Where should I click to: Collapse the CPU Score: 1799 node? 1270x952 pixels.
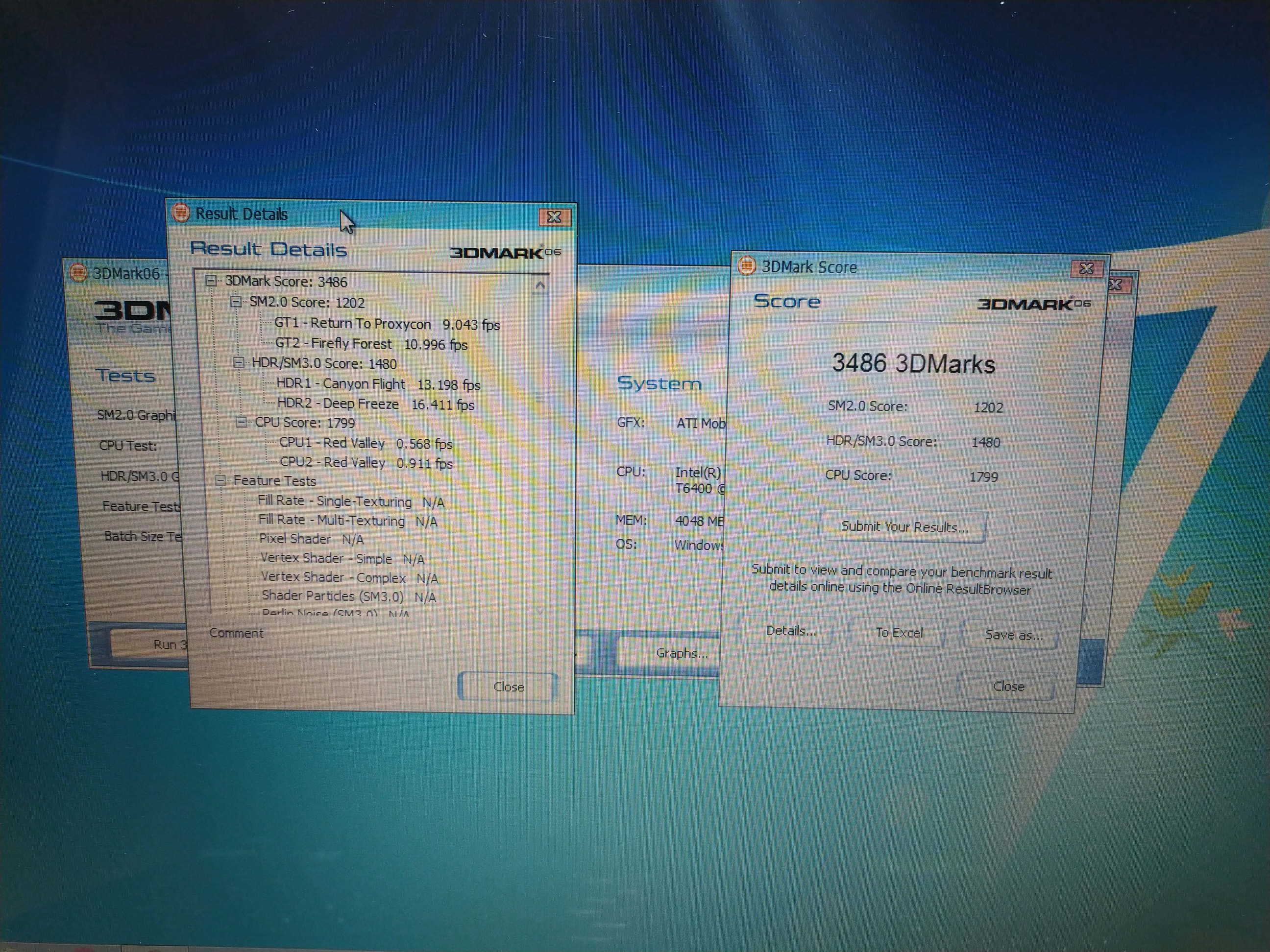[x=242, y=422]
